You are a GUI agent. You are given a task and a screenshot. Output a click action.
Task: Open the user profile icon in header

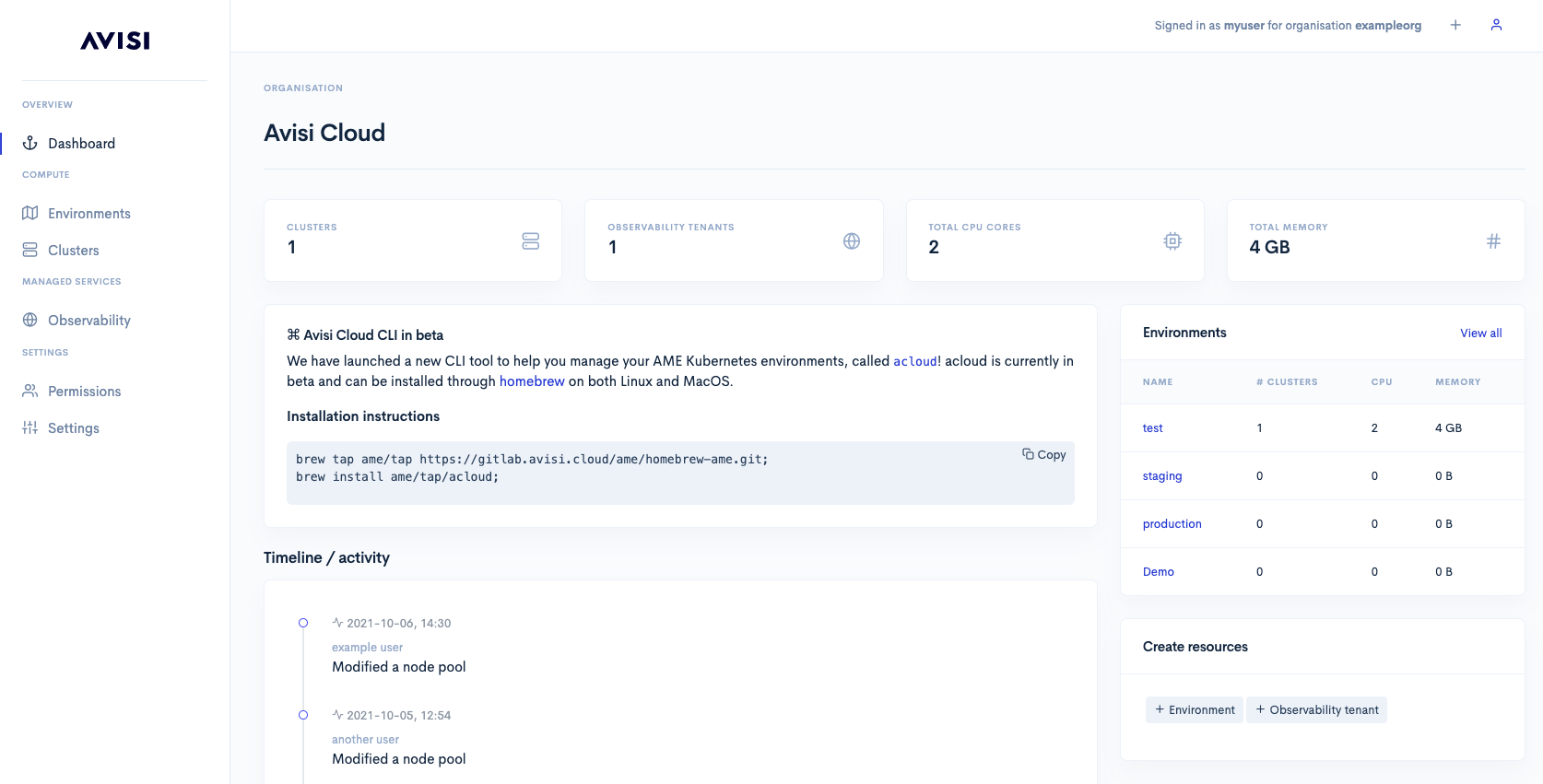point(1496,25)
